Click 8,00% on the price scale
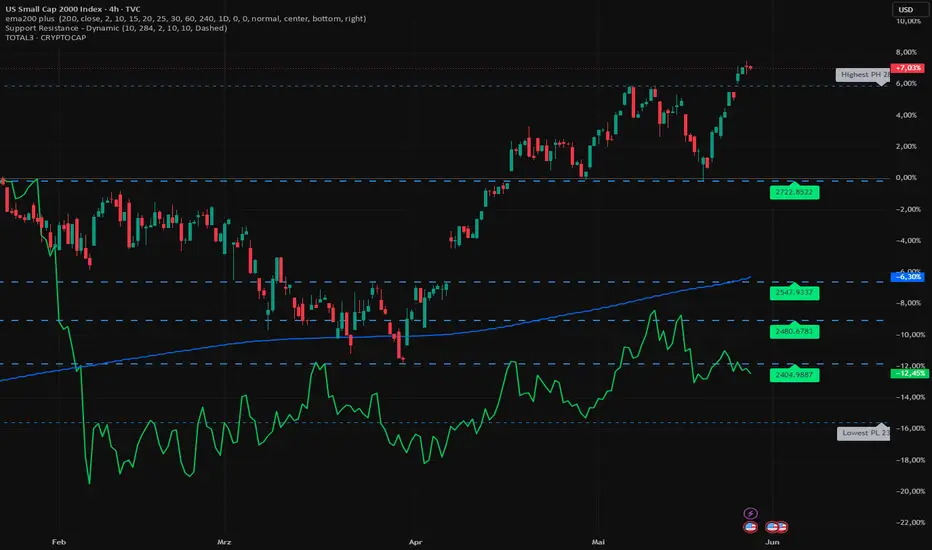The height and width of the screenshot is (550, 932). [906, 52]
